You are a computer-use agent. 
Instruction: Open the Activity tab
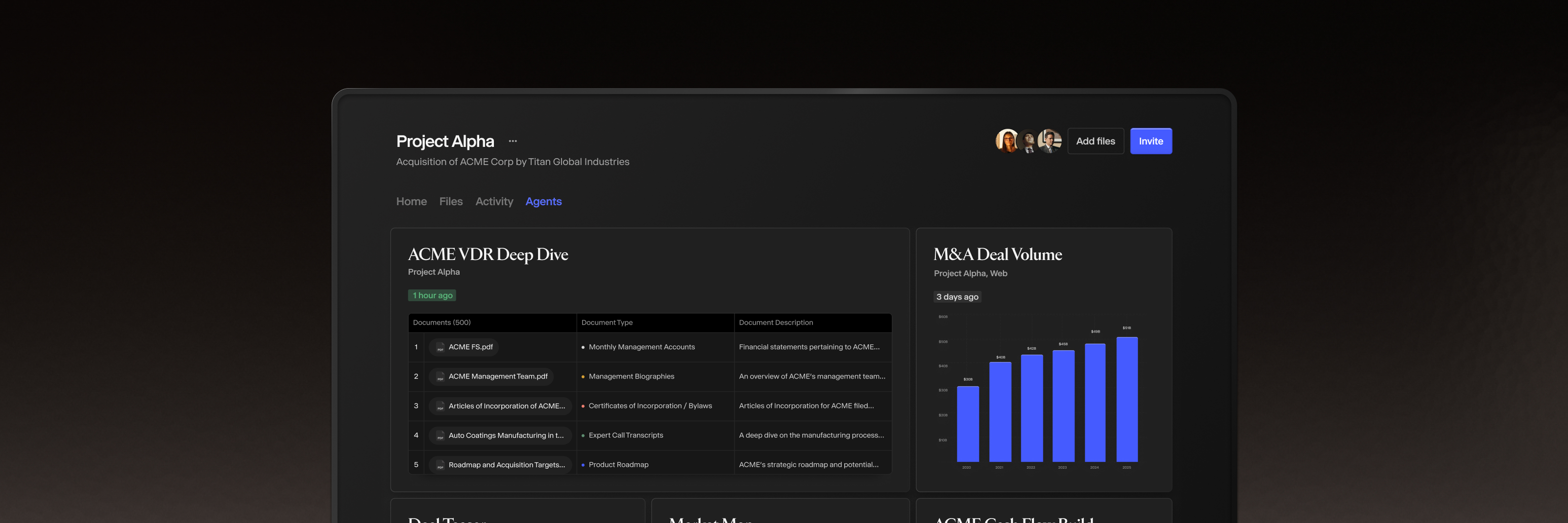[494, 201]
